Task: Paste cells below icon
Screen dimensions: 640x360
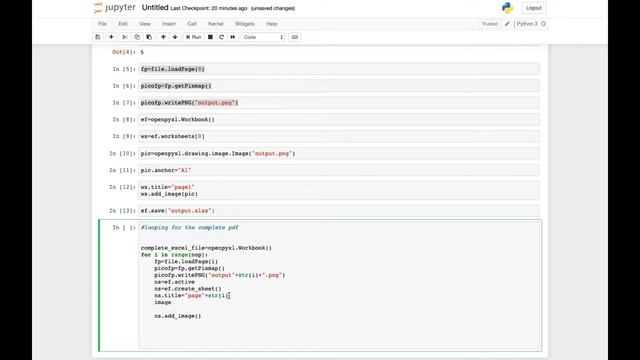Action: pyautogui.click(x=149, y=37)
